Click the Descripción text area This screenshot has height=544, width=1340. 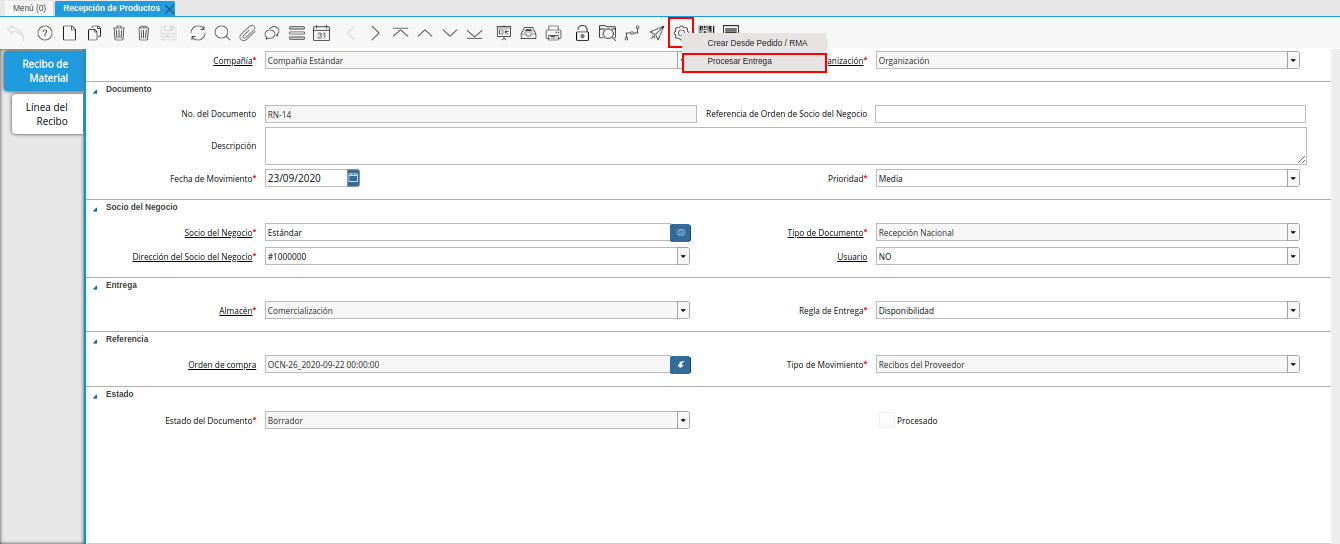pos(785,146)
